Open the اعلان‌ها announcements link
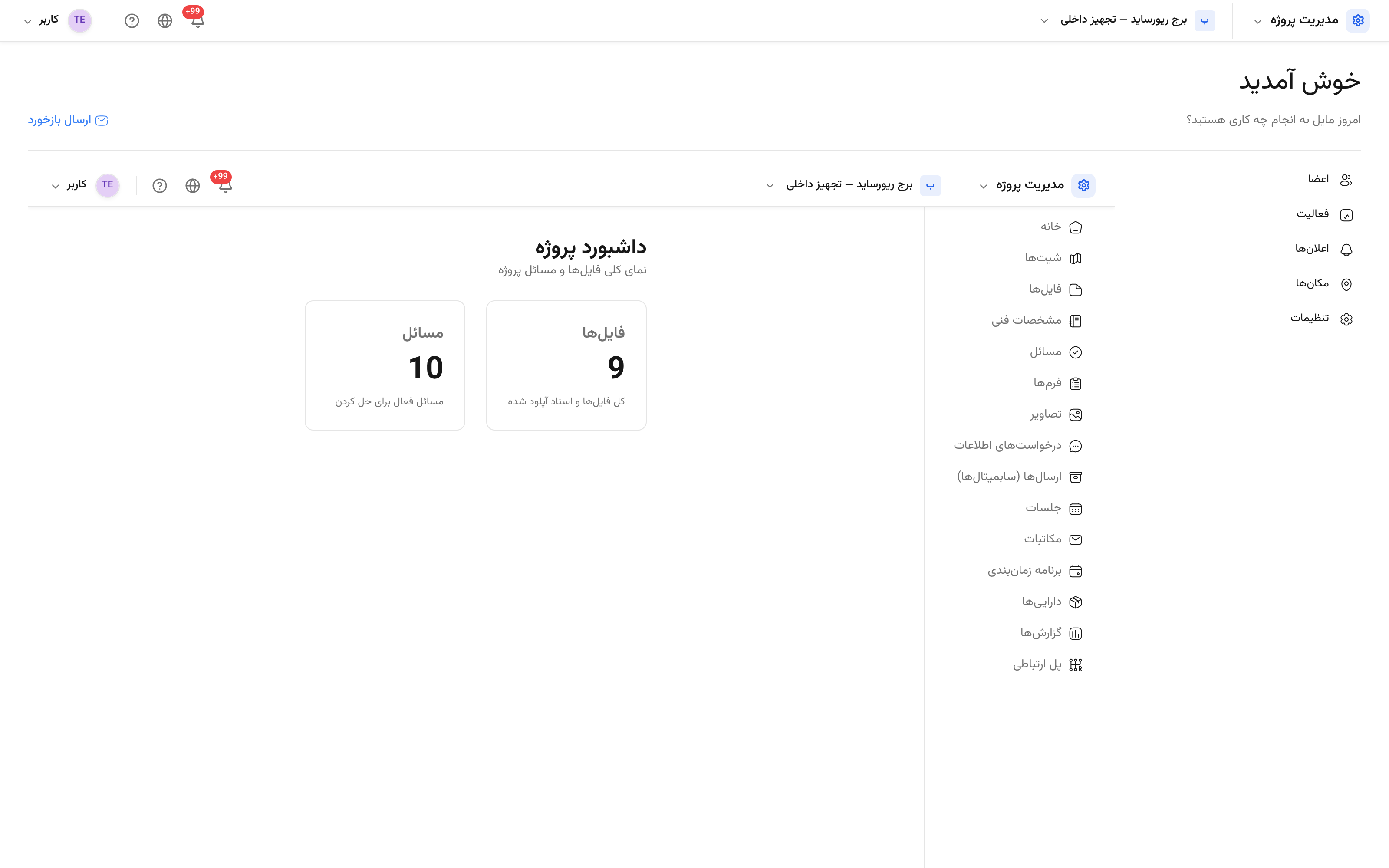The width and height of the screenshot is (1389, 868). point(1323,249)
